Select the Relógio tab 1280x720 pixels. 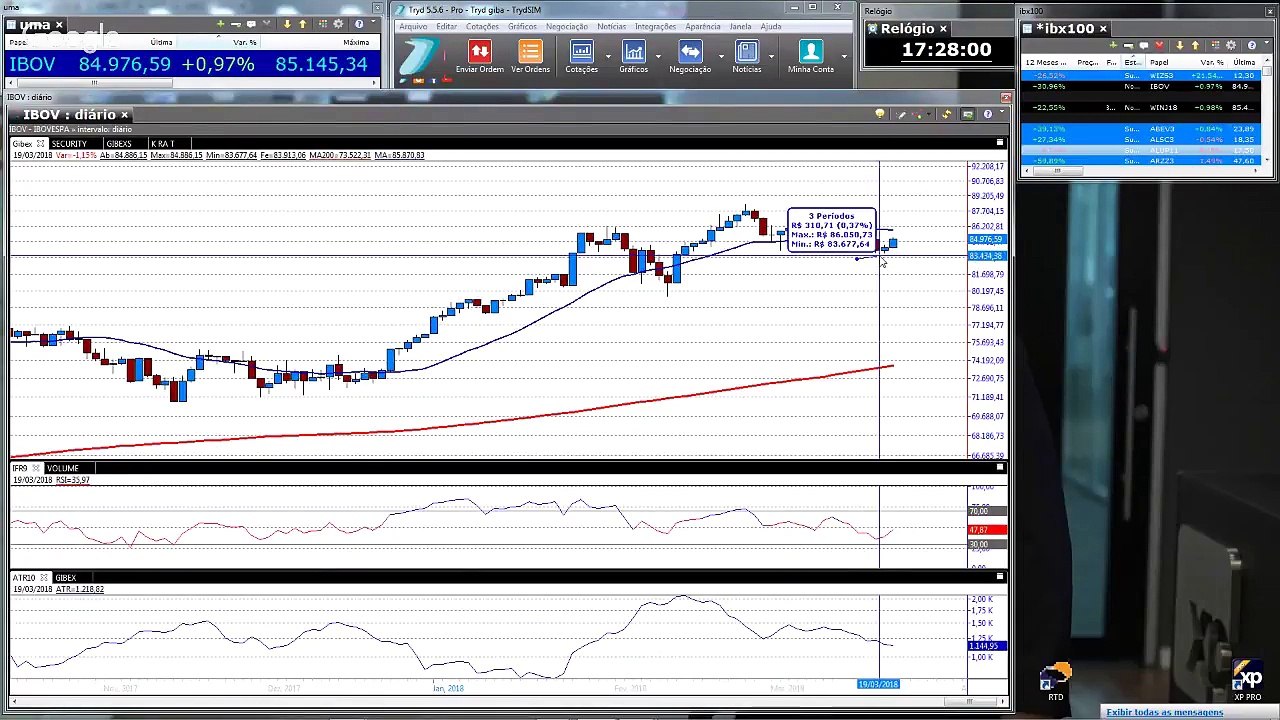coord(907,29)
